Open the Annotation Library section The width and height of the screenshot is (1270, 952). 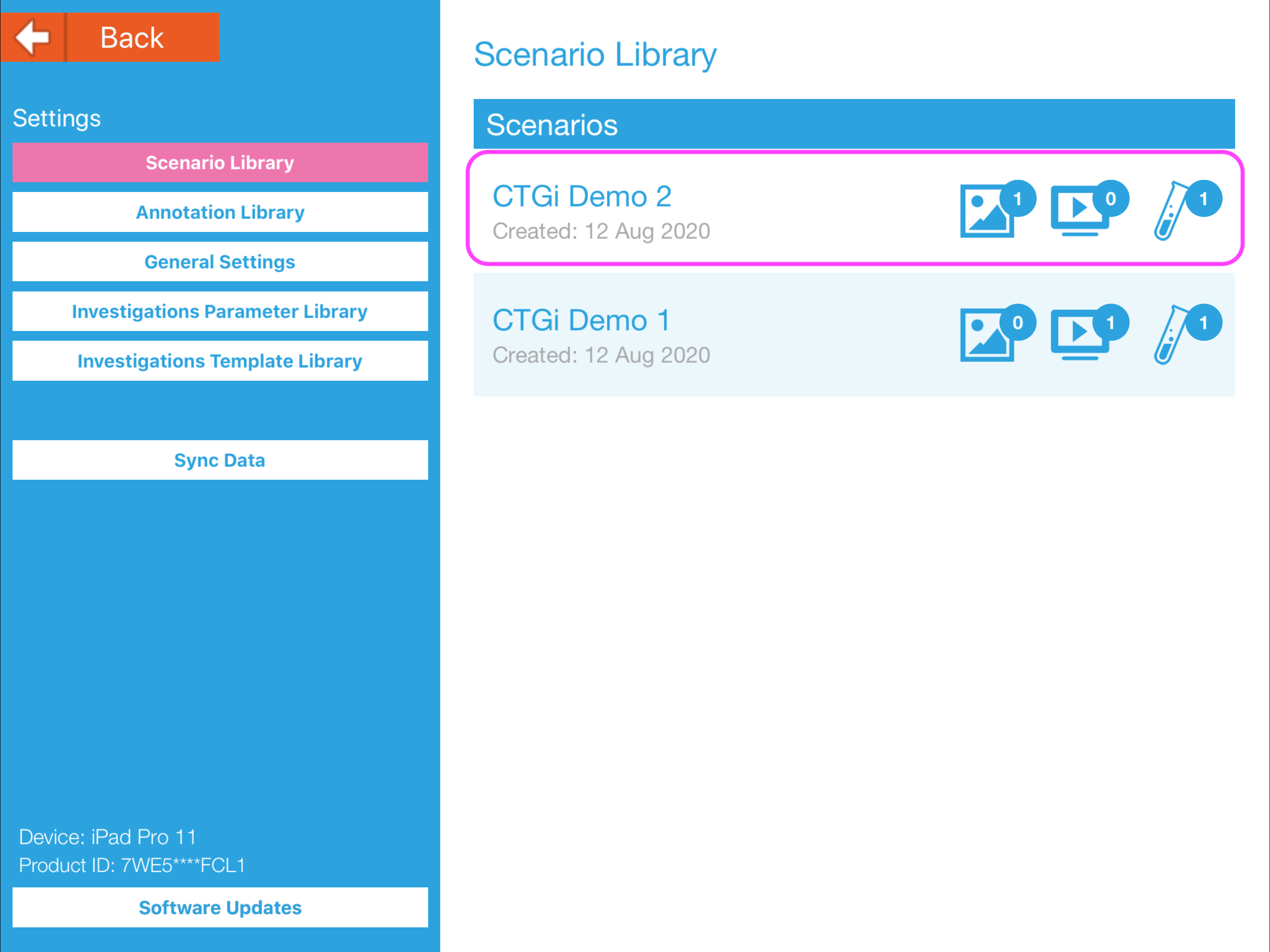[x=220, y=212]
